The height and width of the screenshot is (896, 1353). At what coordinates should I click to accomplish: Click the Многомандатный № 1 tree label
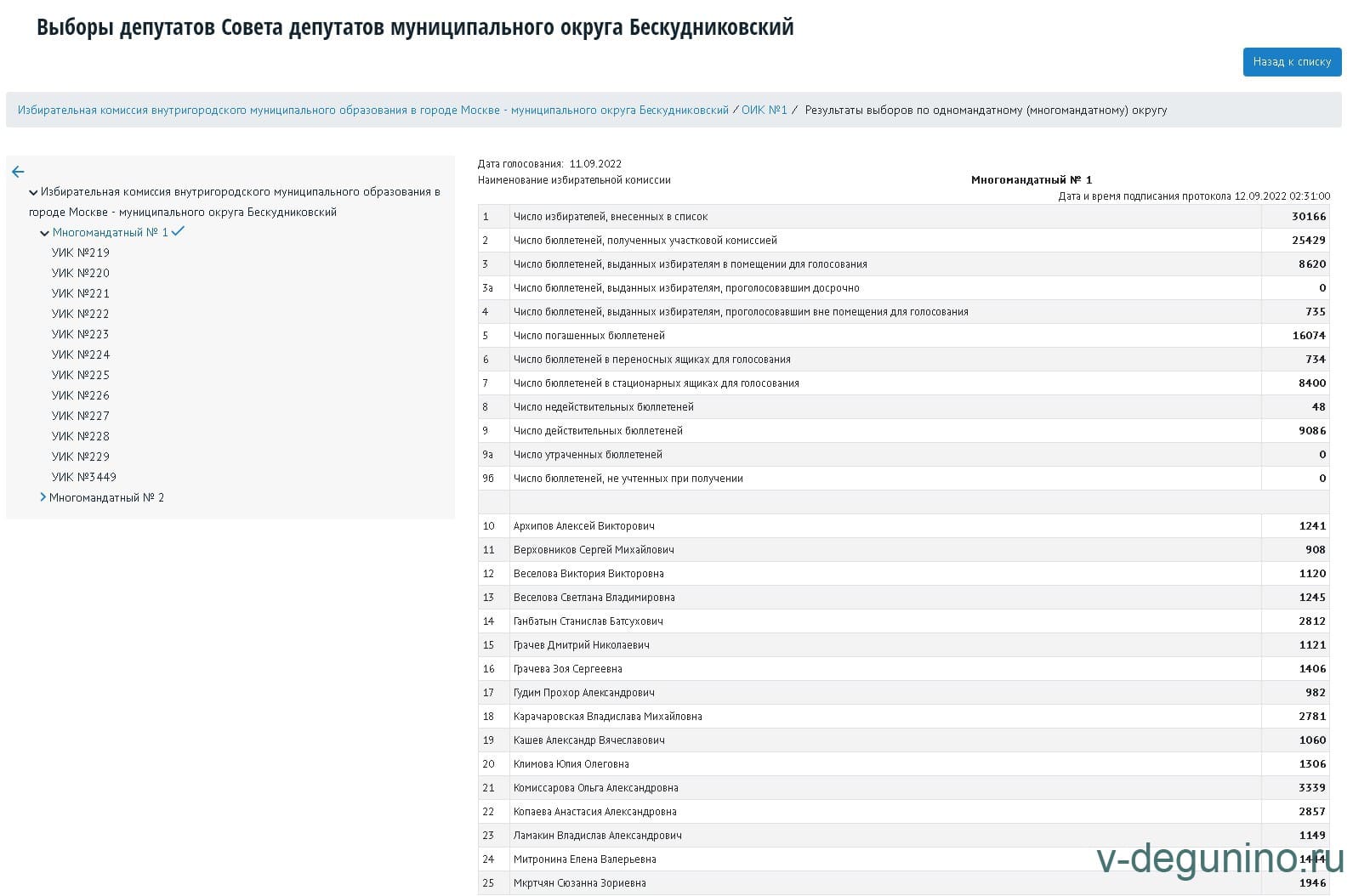coord(110,232)
